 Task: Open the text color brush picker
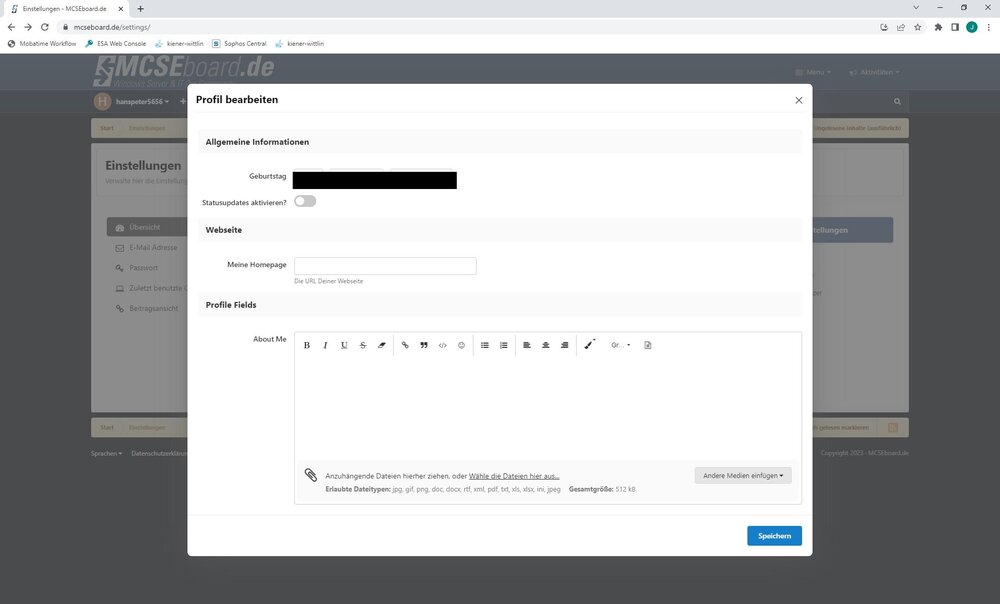(x=589, y=344)
